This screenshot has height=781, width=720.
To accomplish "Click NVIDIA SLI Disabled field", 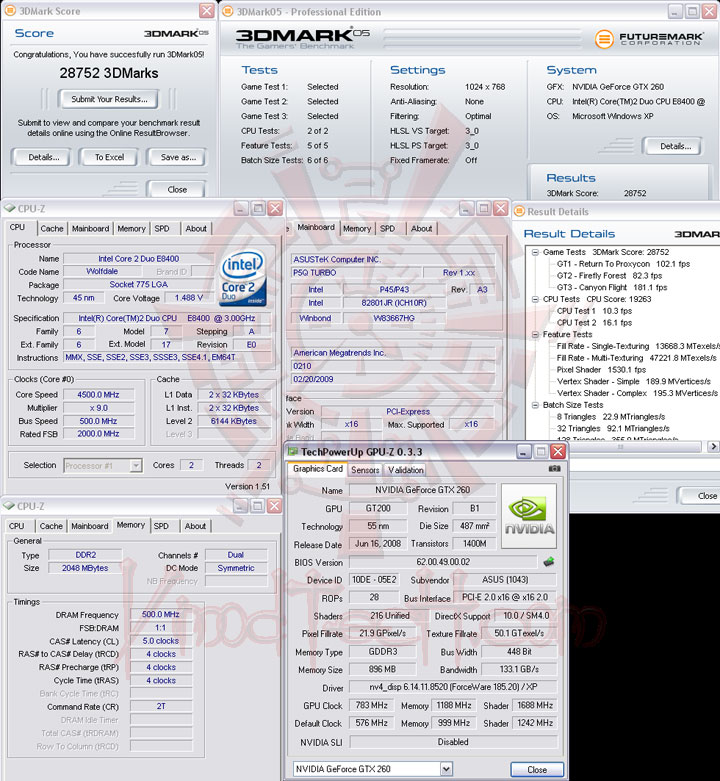I will tap(453, 742).
